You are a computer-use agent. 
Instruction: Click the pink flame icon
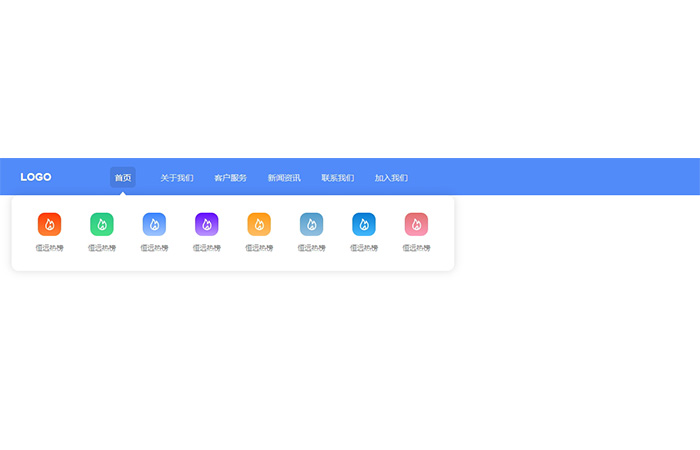click(417, 224)
